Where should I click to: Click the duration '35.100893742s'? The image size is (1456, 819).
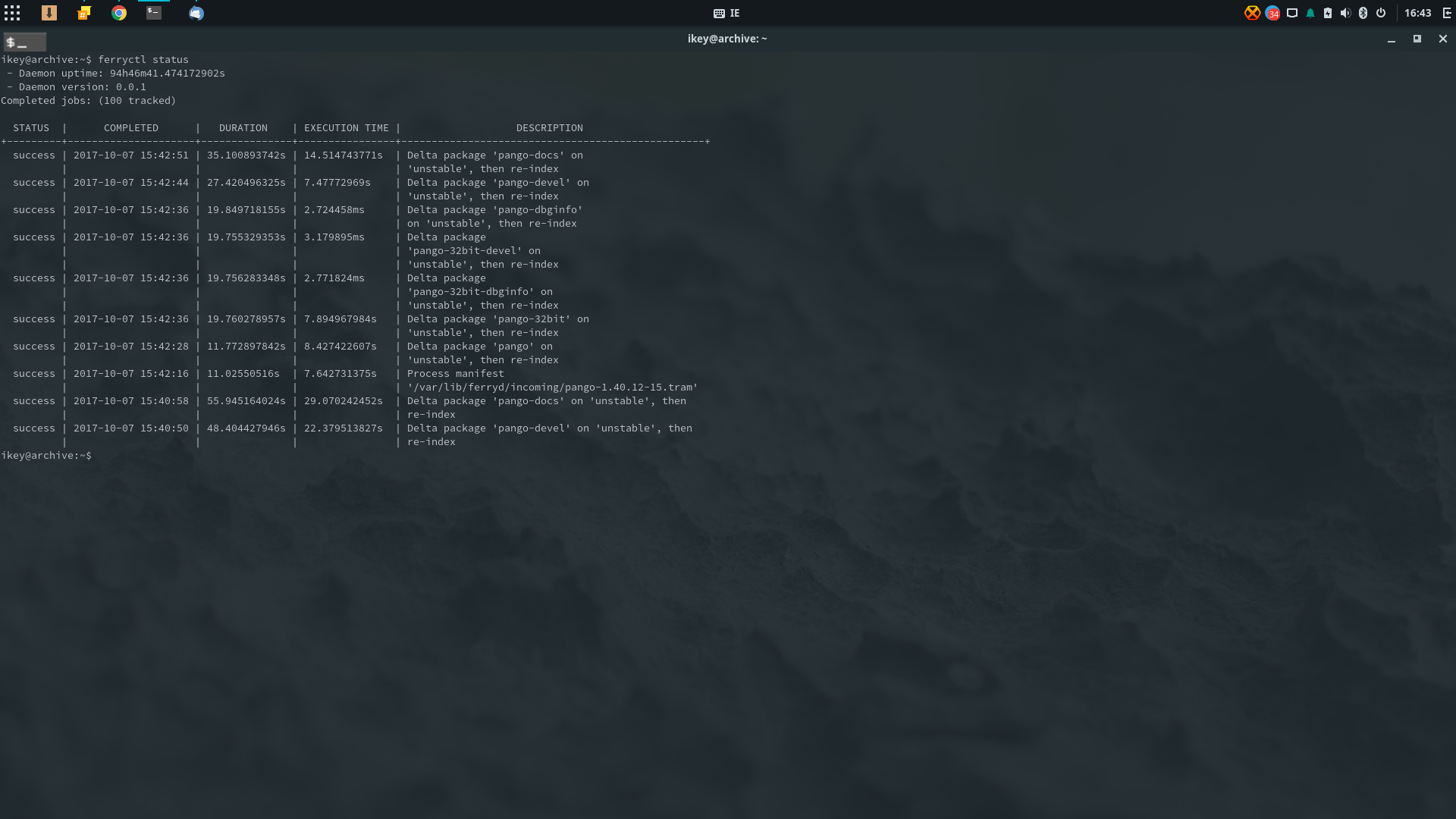tap(246, 155)
